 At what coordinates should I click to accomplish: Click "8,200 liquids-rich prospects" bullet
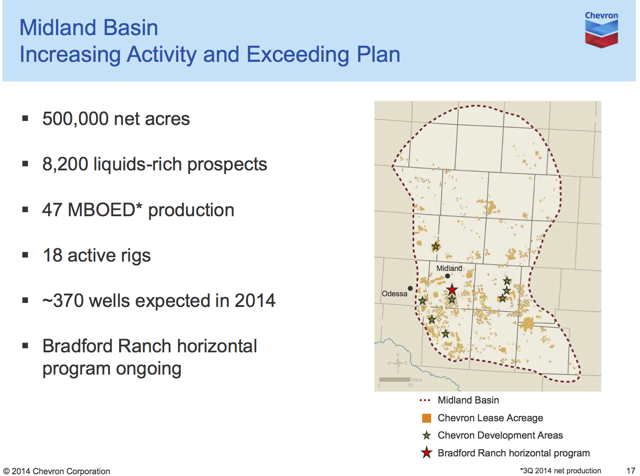point(154,164)
